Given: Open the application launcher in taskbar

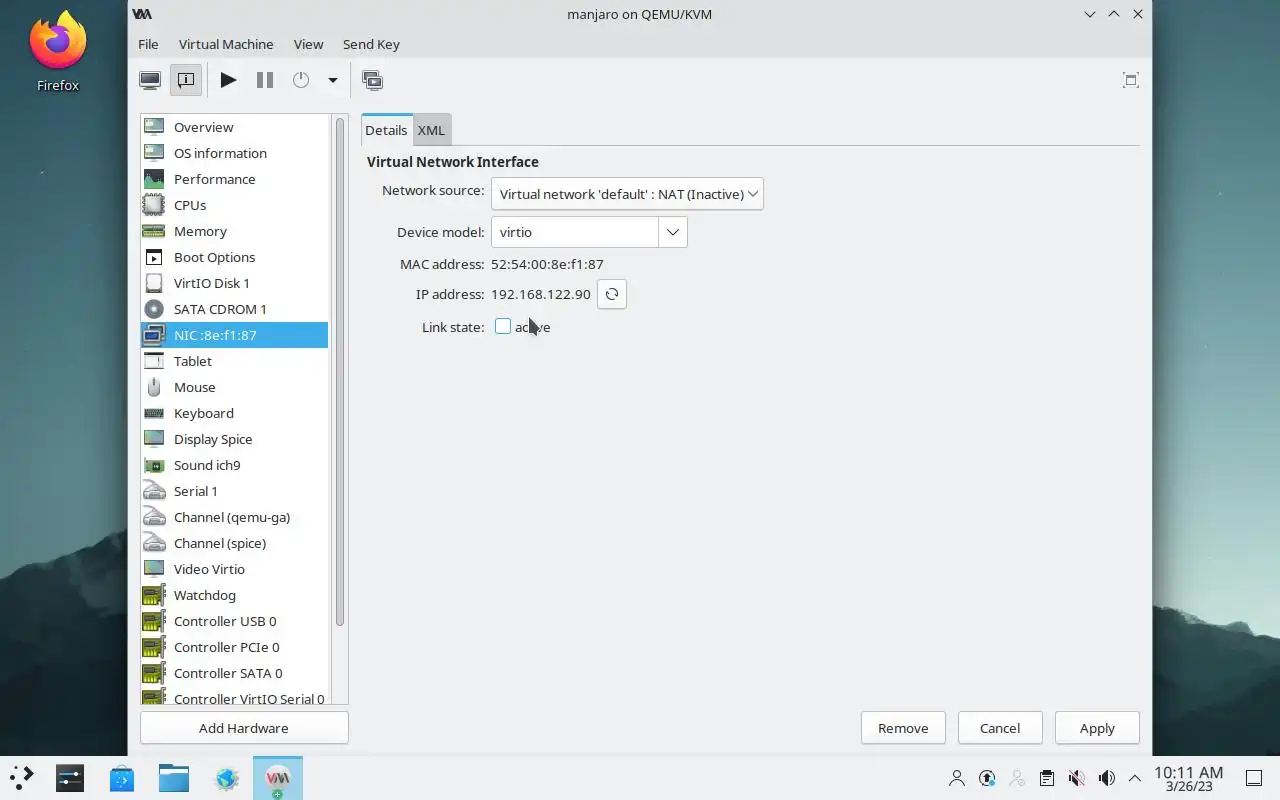Looking at the screenshot, I should pyautogui.click(x=22, y=778).
